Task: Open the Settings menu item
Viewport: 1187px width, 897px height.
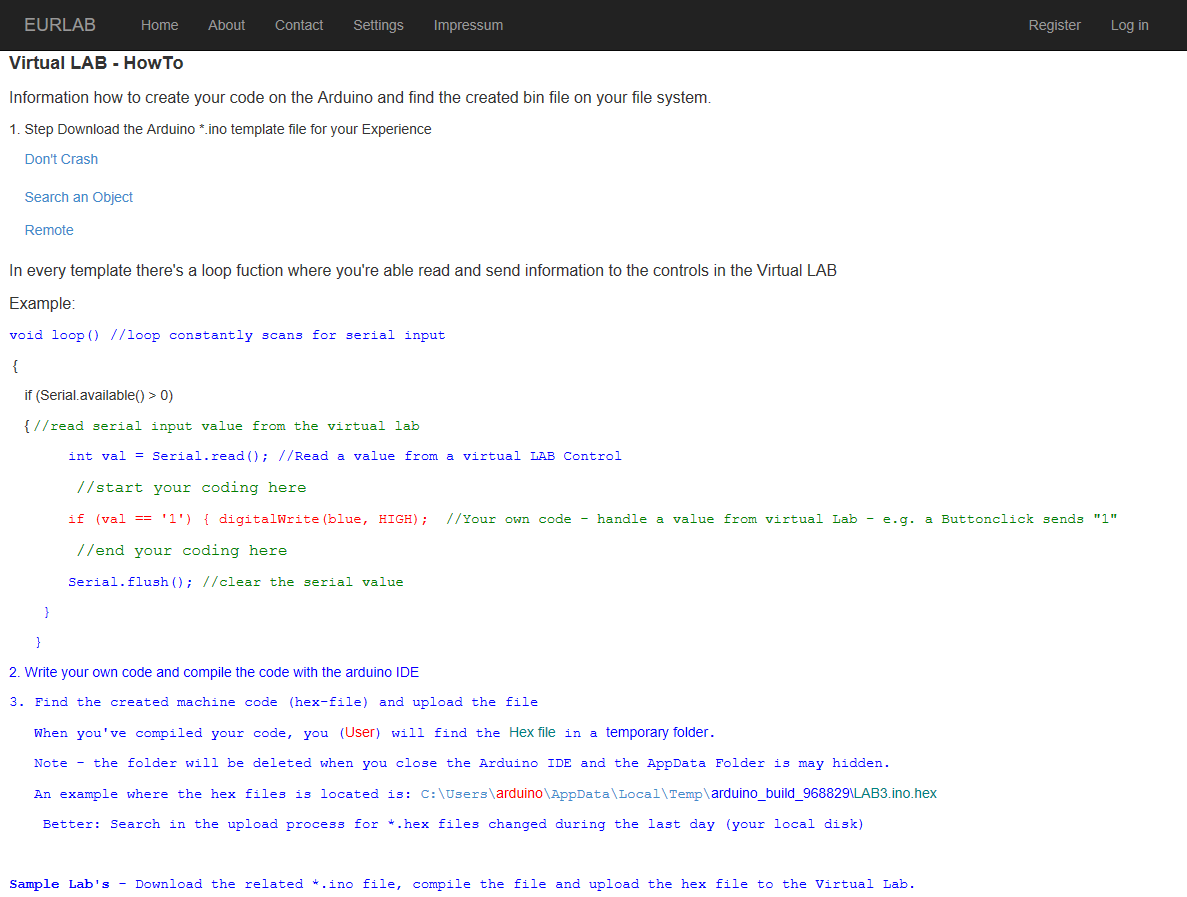Action: [378, 25]
